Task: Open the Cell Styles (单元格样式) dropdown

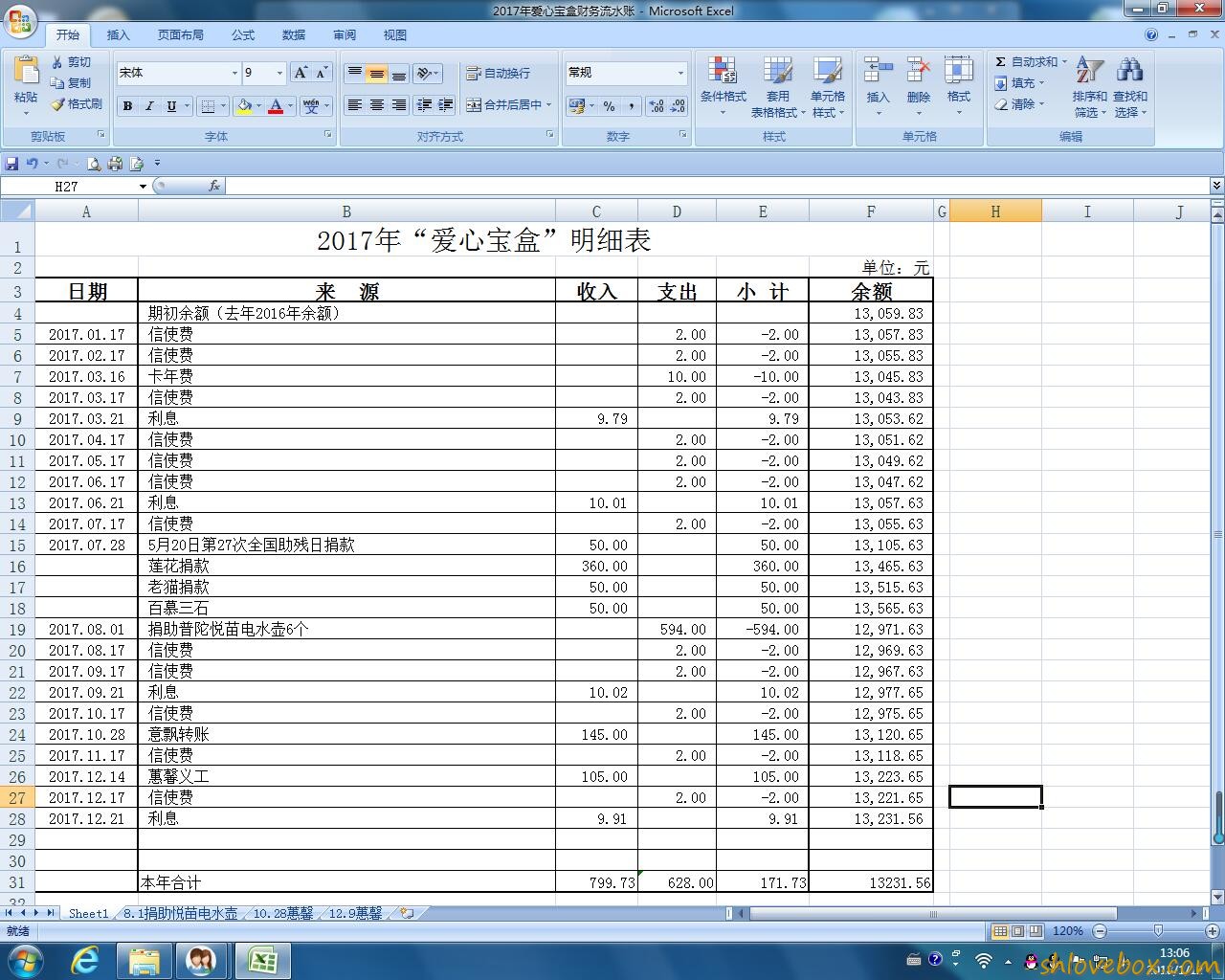Action: (828, 86)
